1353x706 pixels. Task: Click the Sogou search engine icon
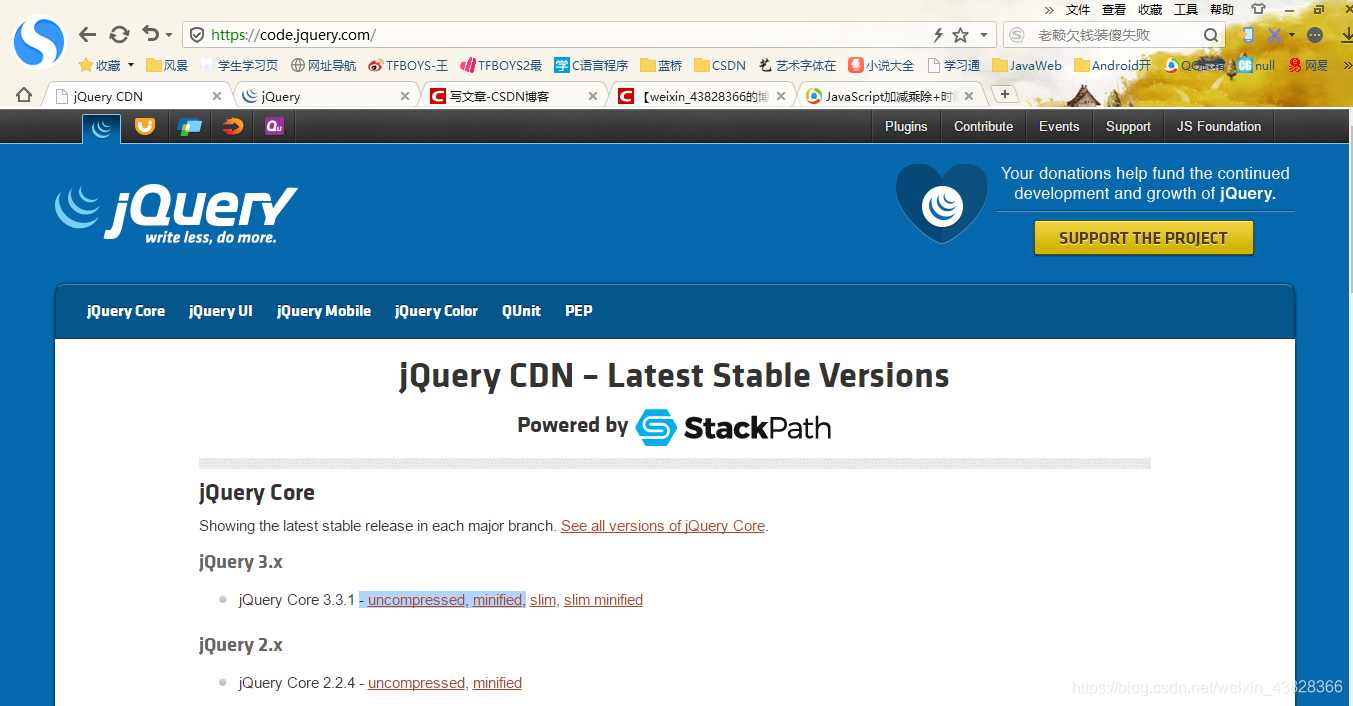click(x=1017, y=35)
